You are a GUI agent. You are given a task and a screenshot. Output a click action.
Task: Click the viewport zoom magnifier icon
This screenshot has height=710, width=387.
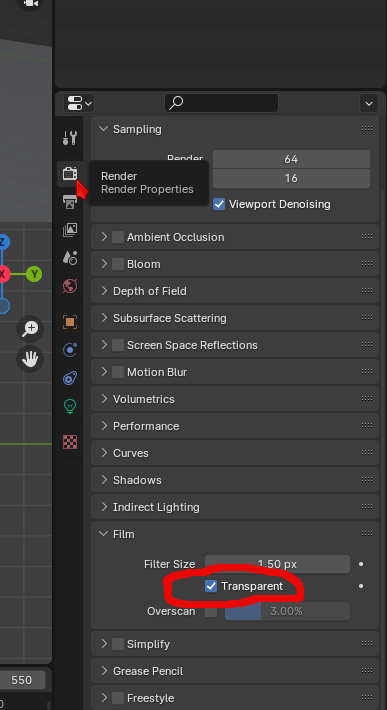[30, 329]
